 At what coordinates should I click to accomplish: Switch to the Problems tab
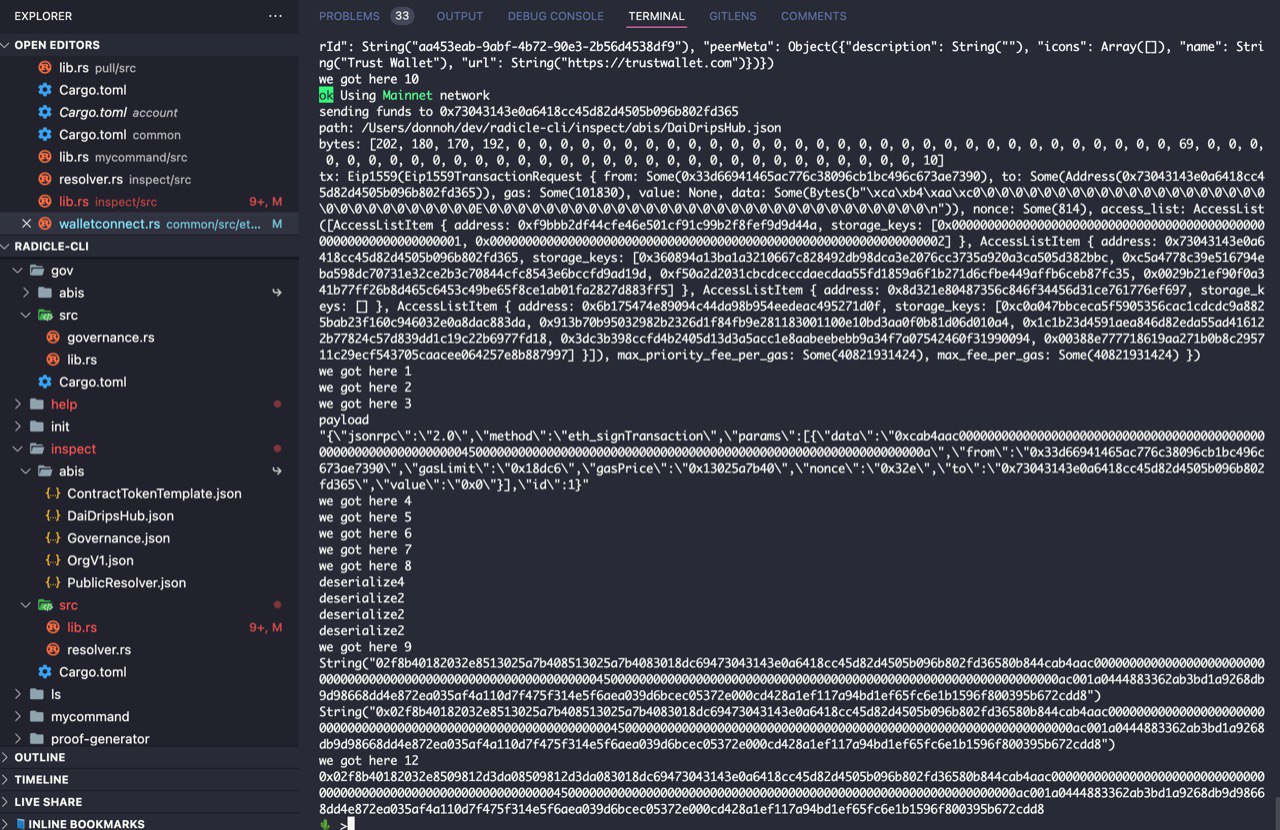pyautogui.click(x=349, y=16)
